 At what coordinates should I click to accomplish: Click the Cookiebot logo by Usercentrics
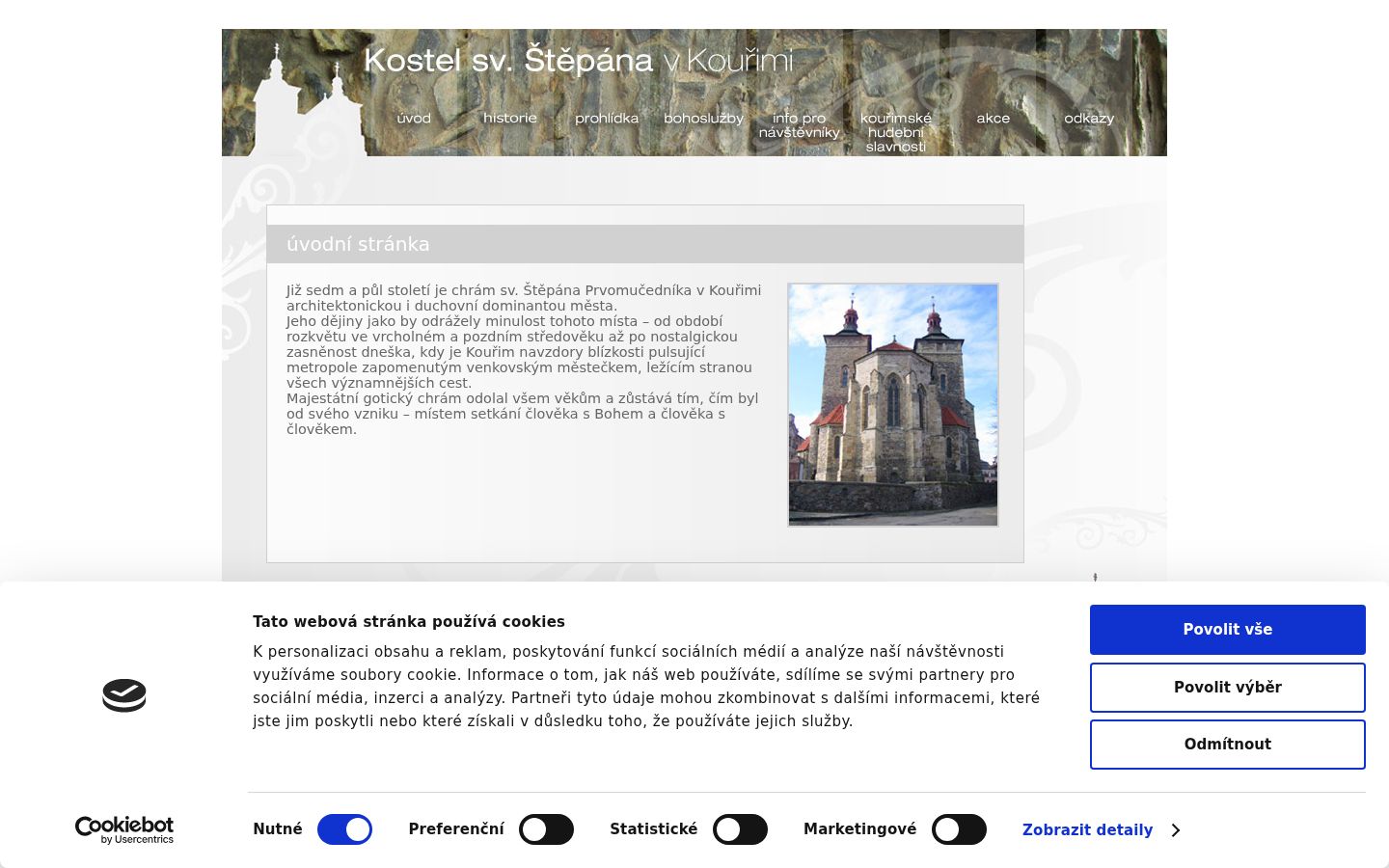(124, 830)
